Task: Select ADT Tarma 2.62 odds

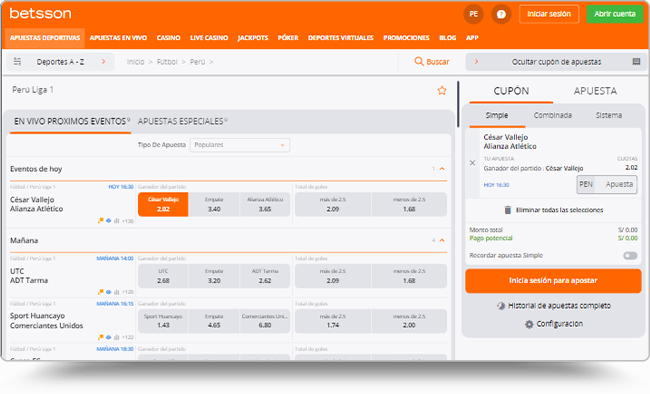Action: 265,276
